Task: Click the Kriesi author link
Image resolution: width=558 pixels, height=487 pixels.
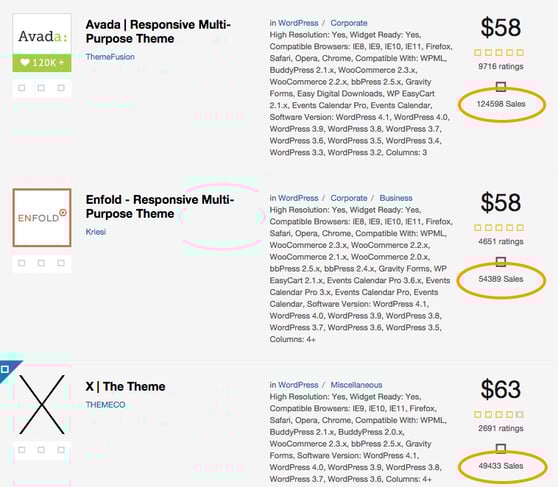Action: click(x=96, y=232)
